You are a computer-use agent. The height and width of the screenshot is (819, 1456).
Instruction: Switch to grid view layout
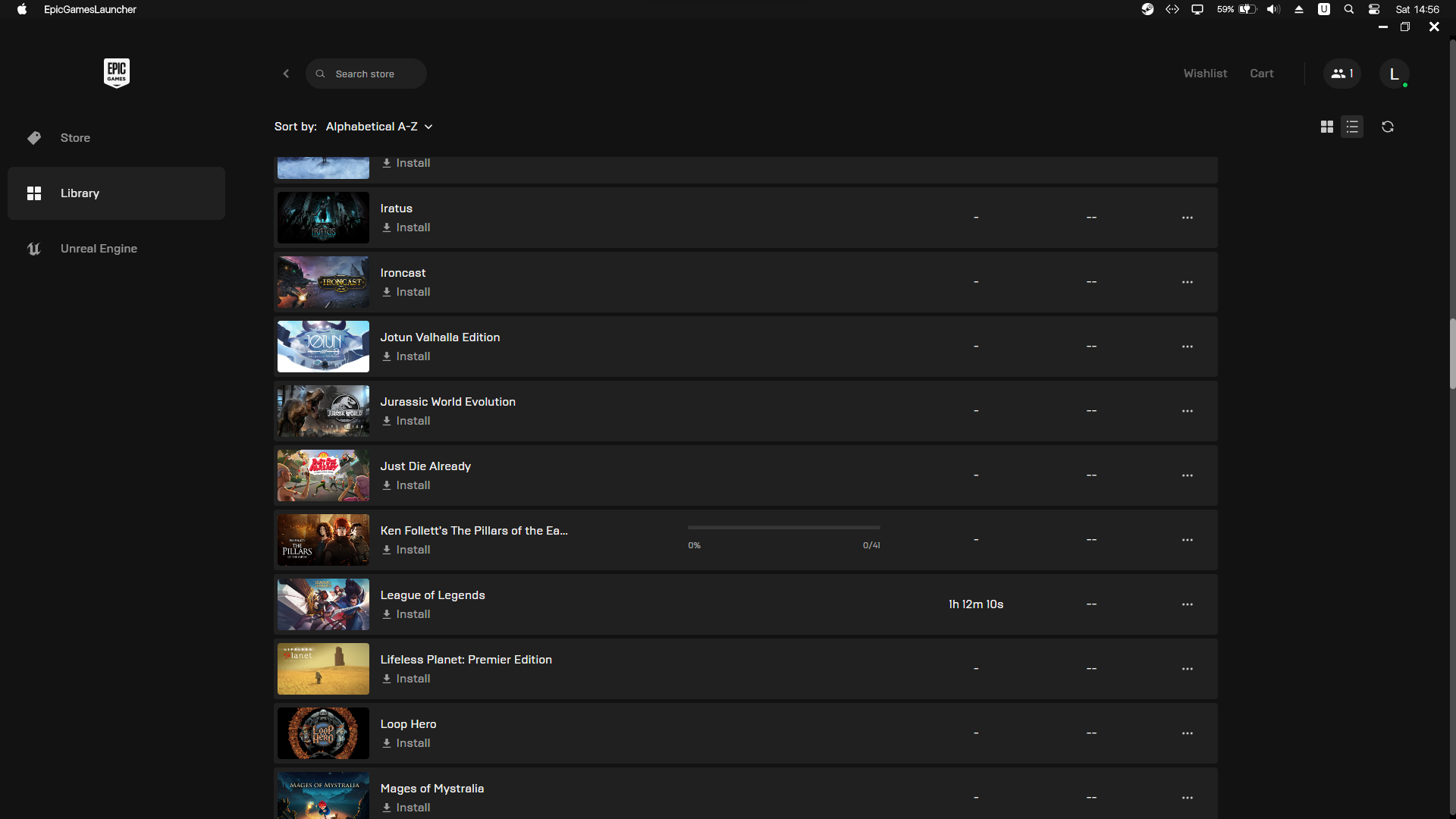1326,127
